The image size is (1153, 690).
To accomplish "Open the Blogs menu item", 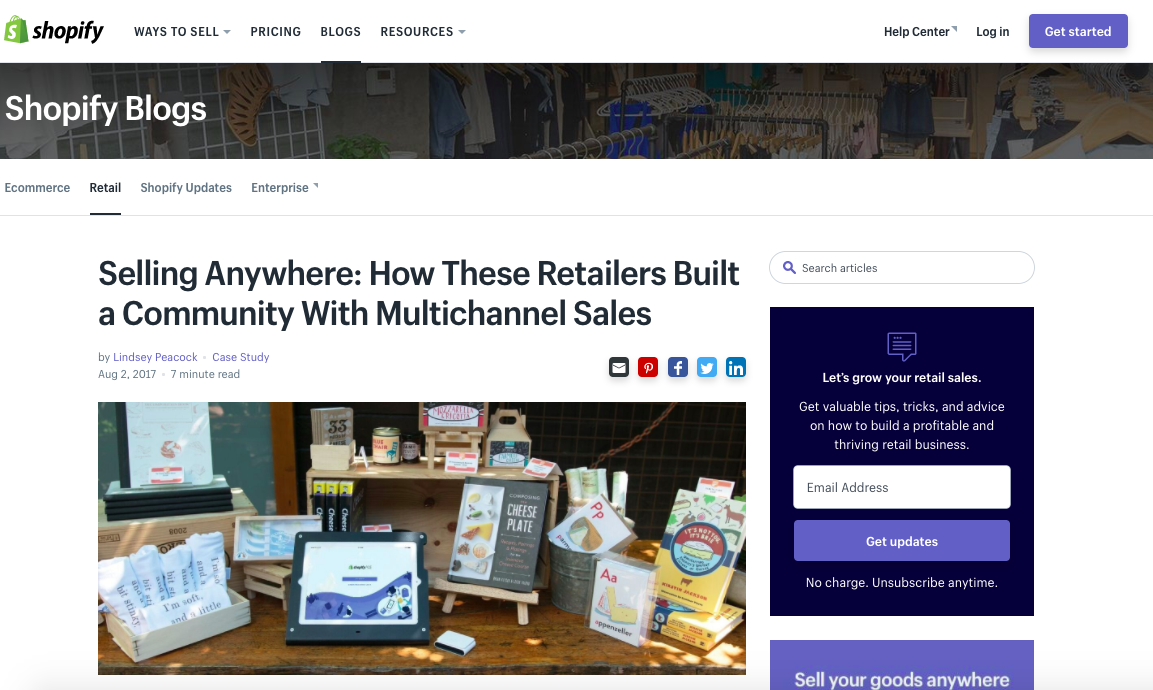I will click(x=340, y=32).
